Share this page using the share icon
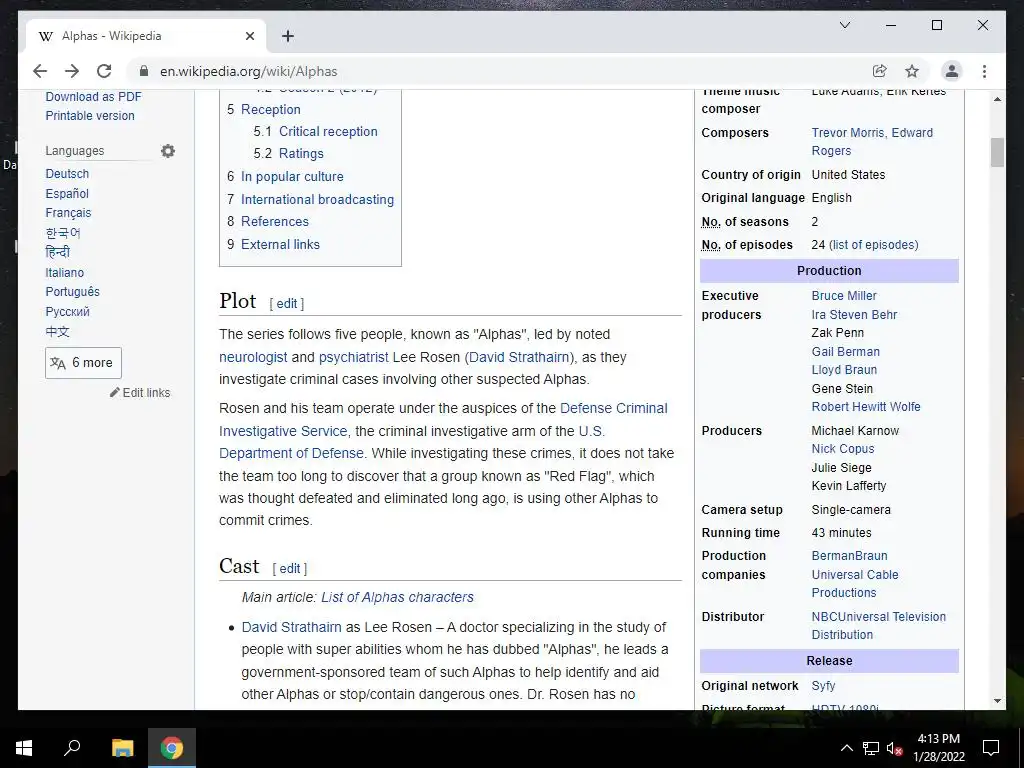Viewport: 1024px width, 768px height. 880,71
